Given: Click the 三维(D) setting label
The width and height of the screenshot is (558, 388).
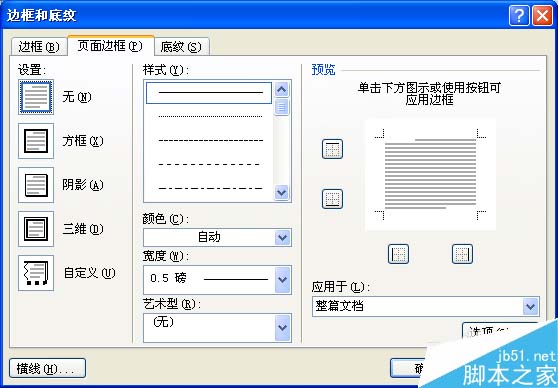Looking at the screenshot, I should coord(83,229).
